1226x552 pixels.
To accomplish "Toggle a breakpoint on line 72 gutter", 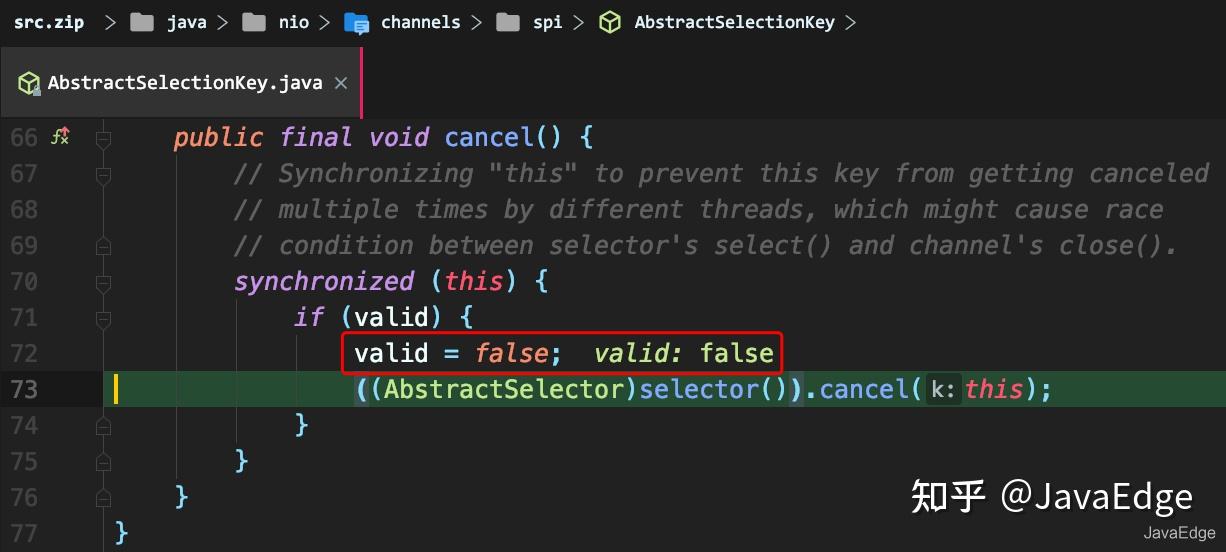I will (x=60, y=353).
